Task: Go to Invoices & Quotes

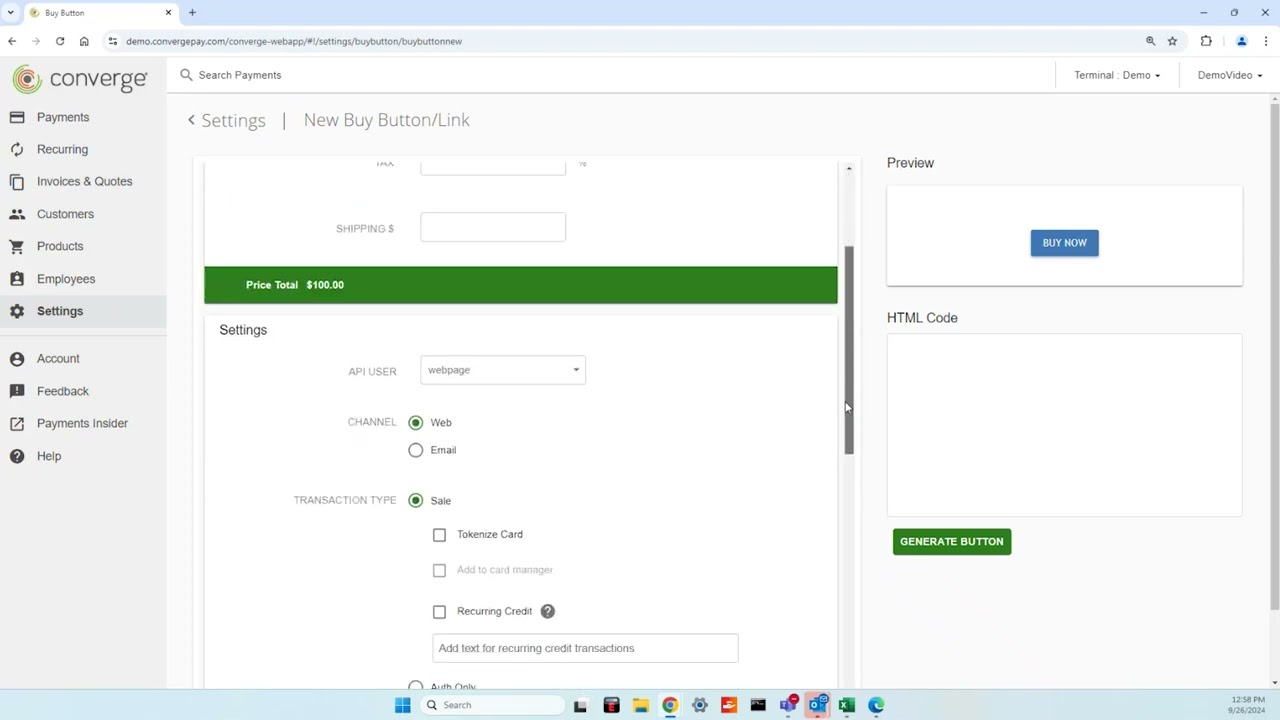Action: pyautogui.click(x=84, y=181)
